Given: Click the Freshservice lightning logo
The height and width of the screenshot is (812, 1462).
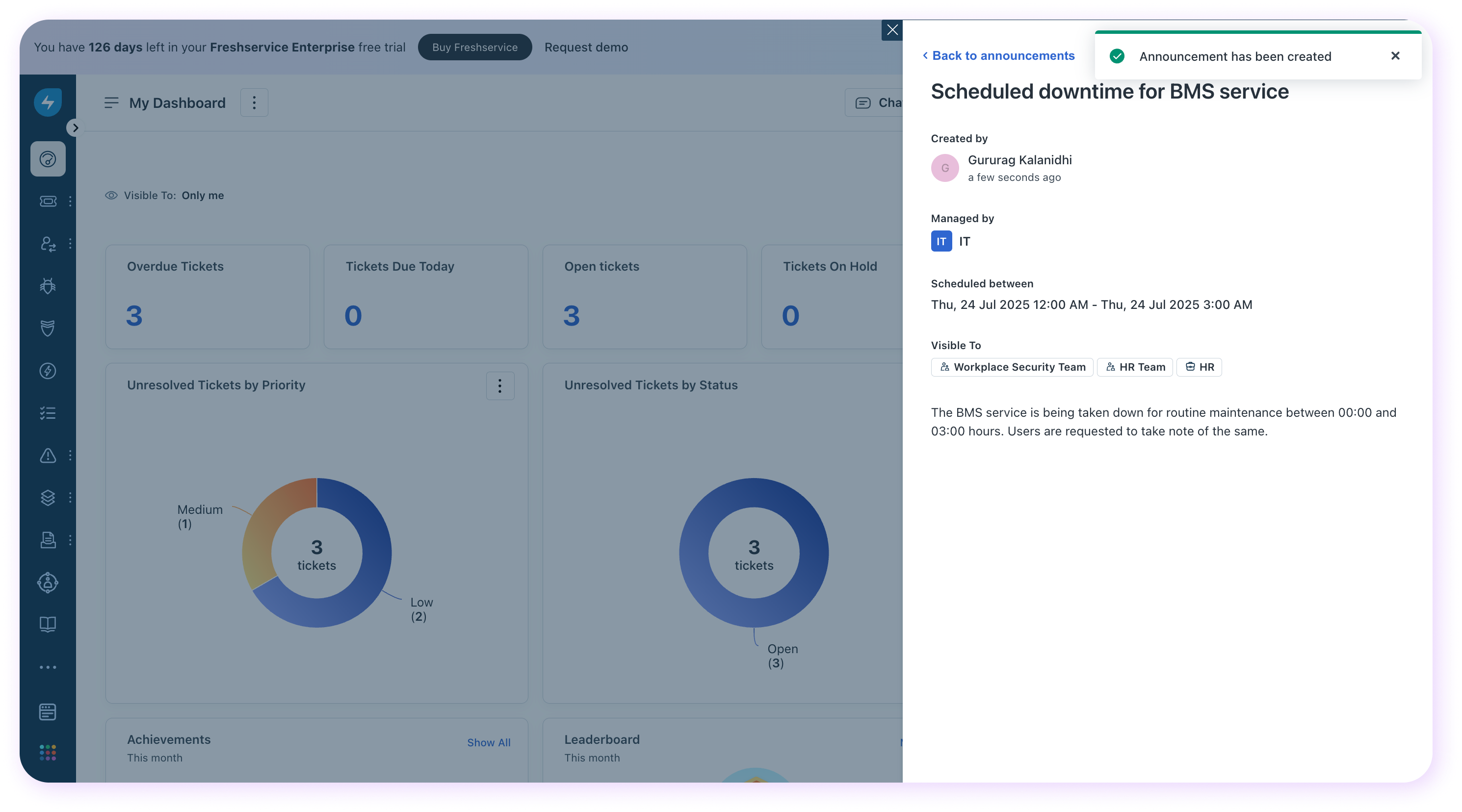Looking at the screenshot, I should click(48, 102).
